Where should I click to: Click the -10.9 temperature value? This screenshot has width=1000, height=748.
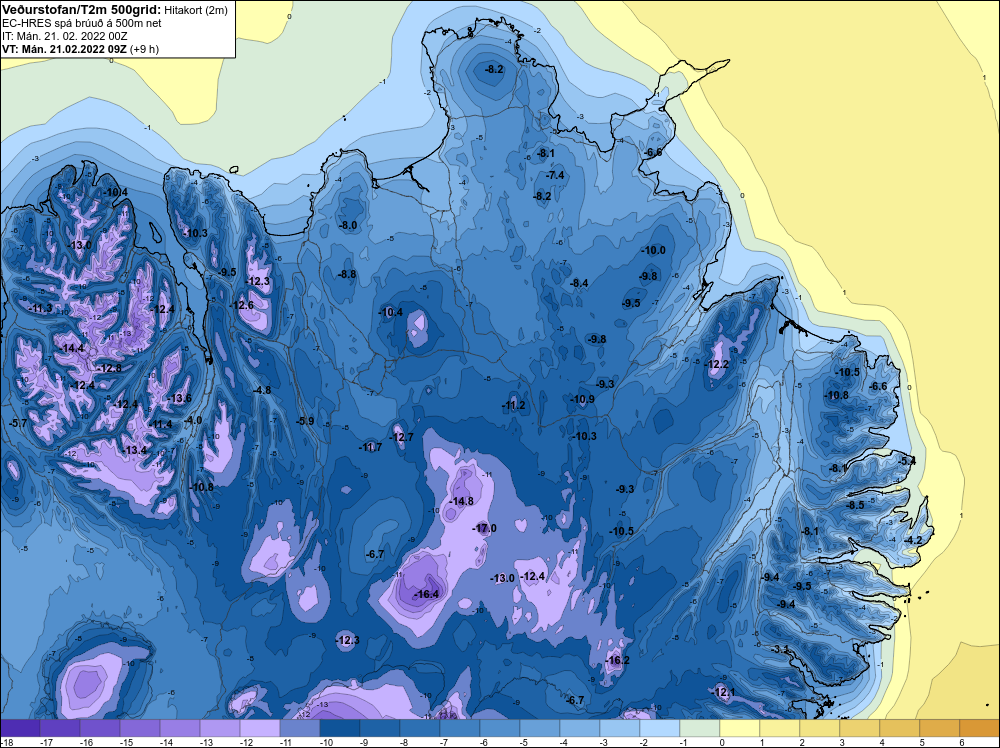click(582, 399)
